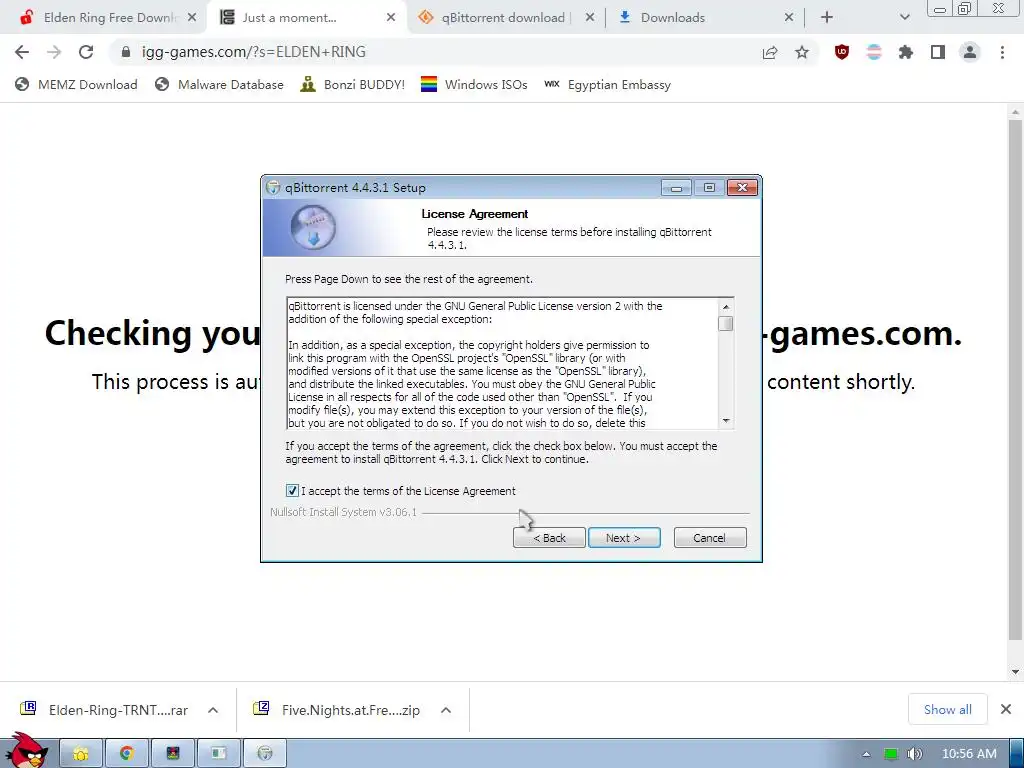Go back using the browser back arrow

(x=22, y=52)
